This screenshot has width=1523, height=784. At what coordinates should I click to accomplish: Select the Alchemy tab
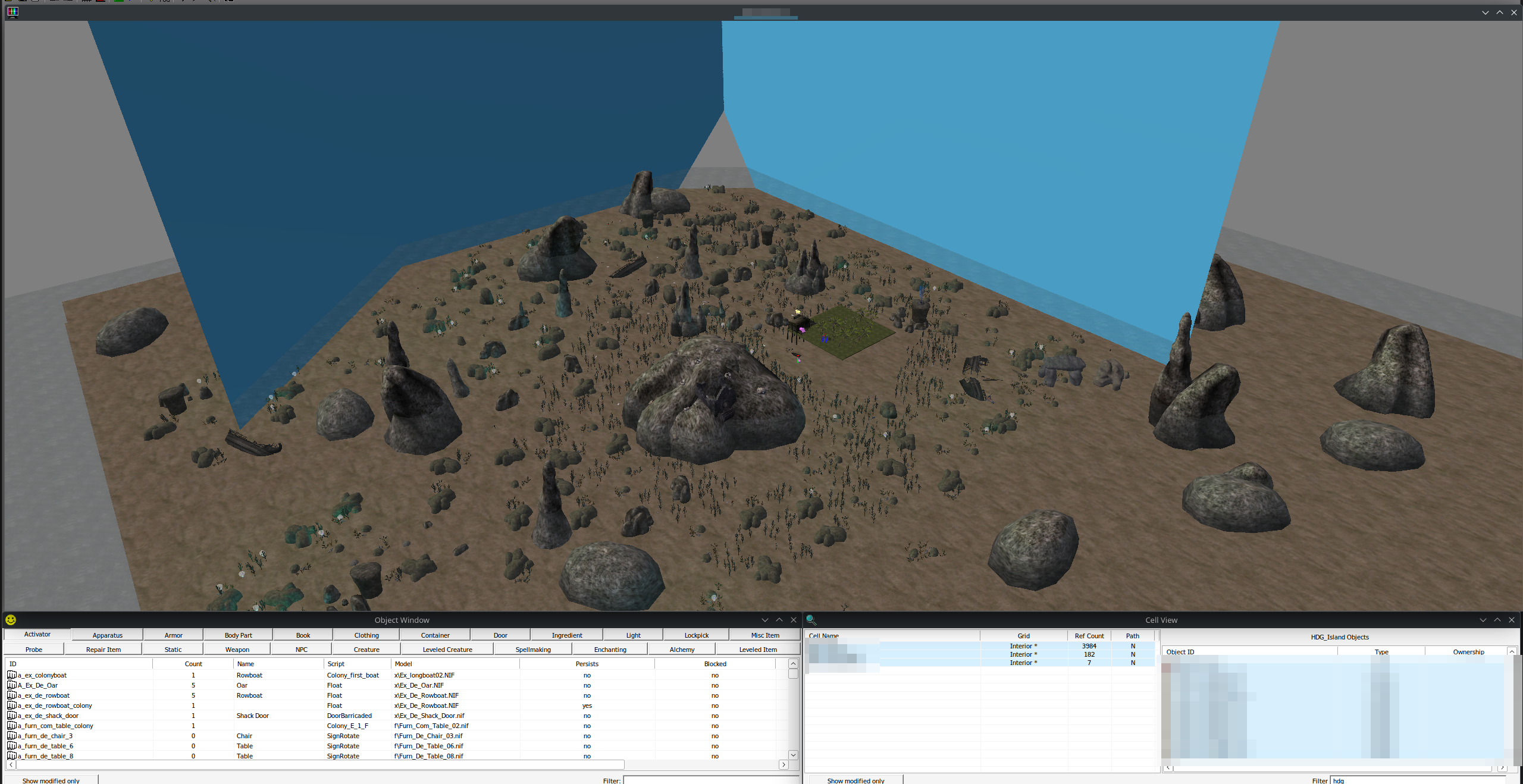[x=682, y=650]
